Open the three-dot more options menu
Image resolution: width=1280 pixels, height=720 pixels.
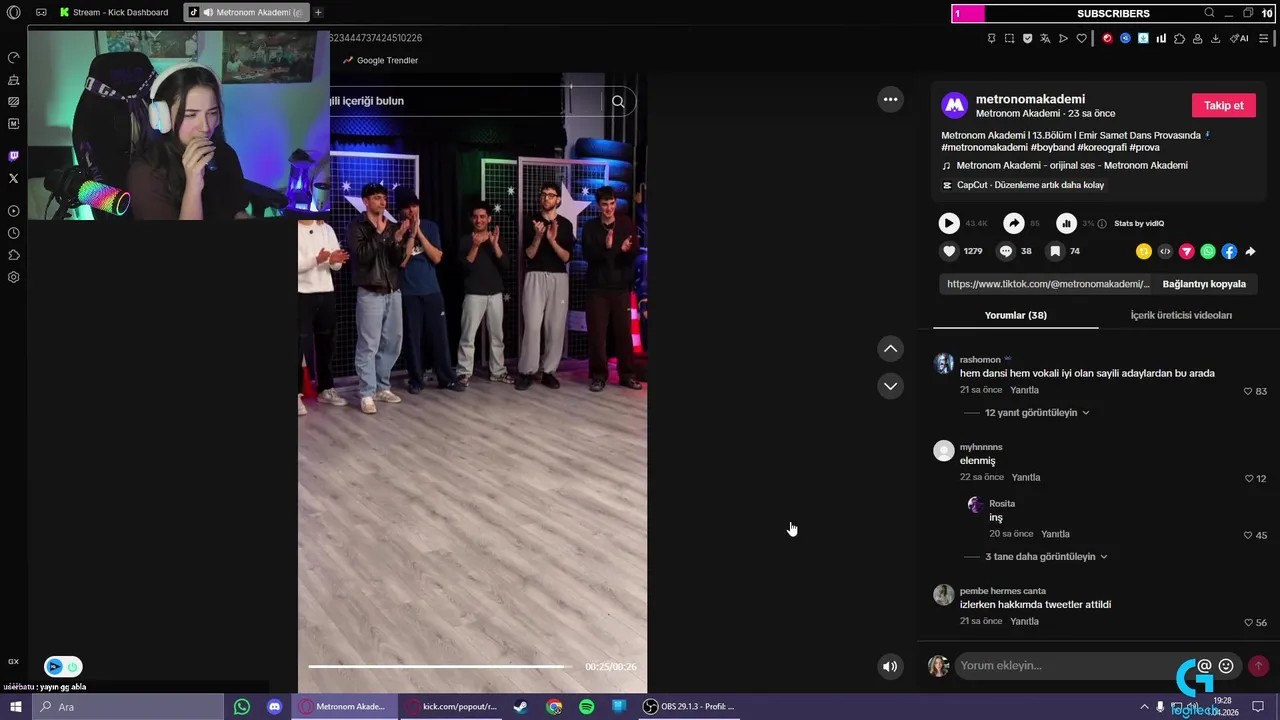click(x=890, y=99)
